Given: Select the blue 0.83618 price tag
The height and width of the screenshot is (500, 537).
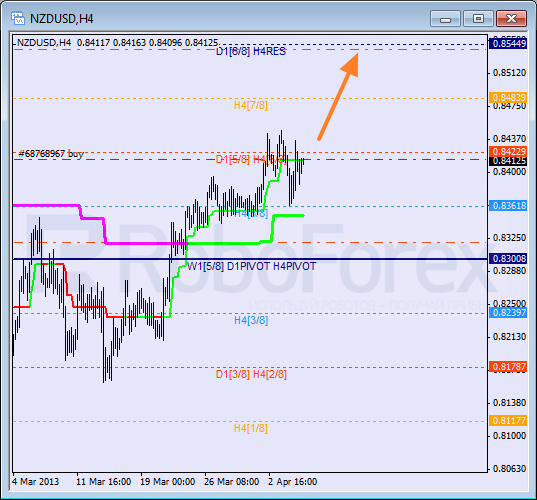Looking at the screenshot, I should point(508,205).
